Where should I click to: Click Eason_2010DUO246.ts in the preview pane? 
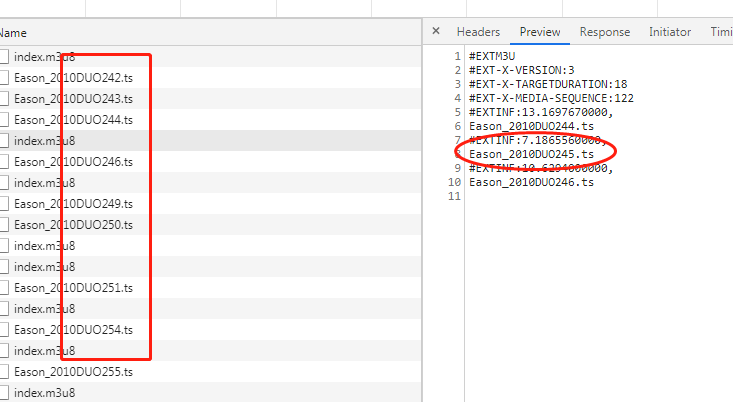(x=531, y=182)
